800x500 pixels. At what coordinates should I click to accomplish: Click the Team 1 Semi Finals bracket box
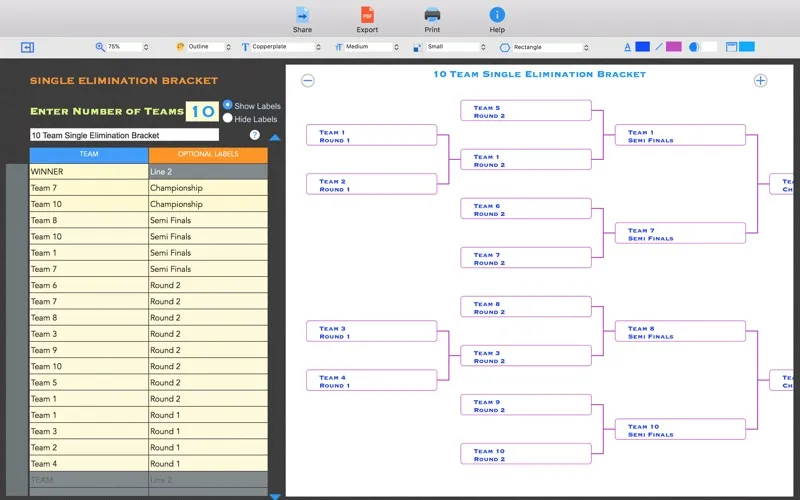pos(680,135)
